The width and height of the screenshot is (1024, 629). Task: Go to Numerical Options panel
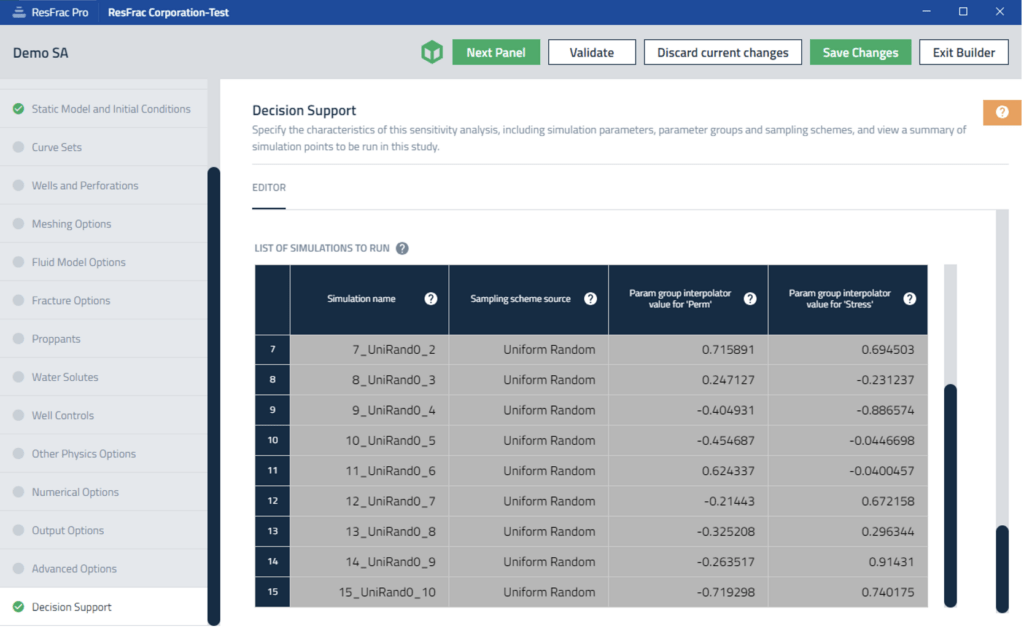(75, 492)
